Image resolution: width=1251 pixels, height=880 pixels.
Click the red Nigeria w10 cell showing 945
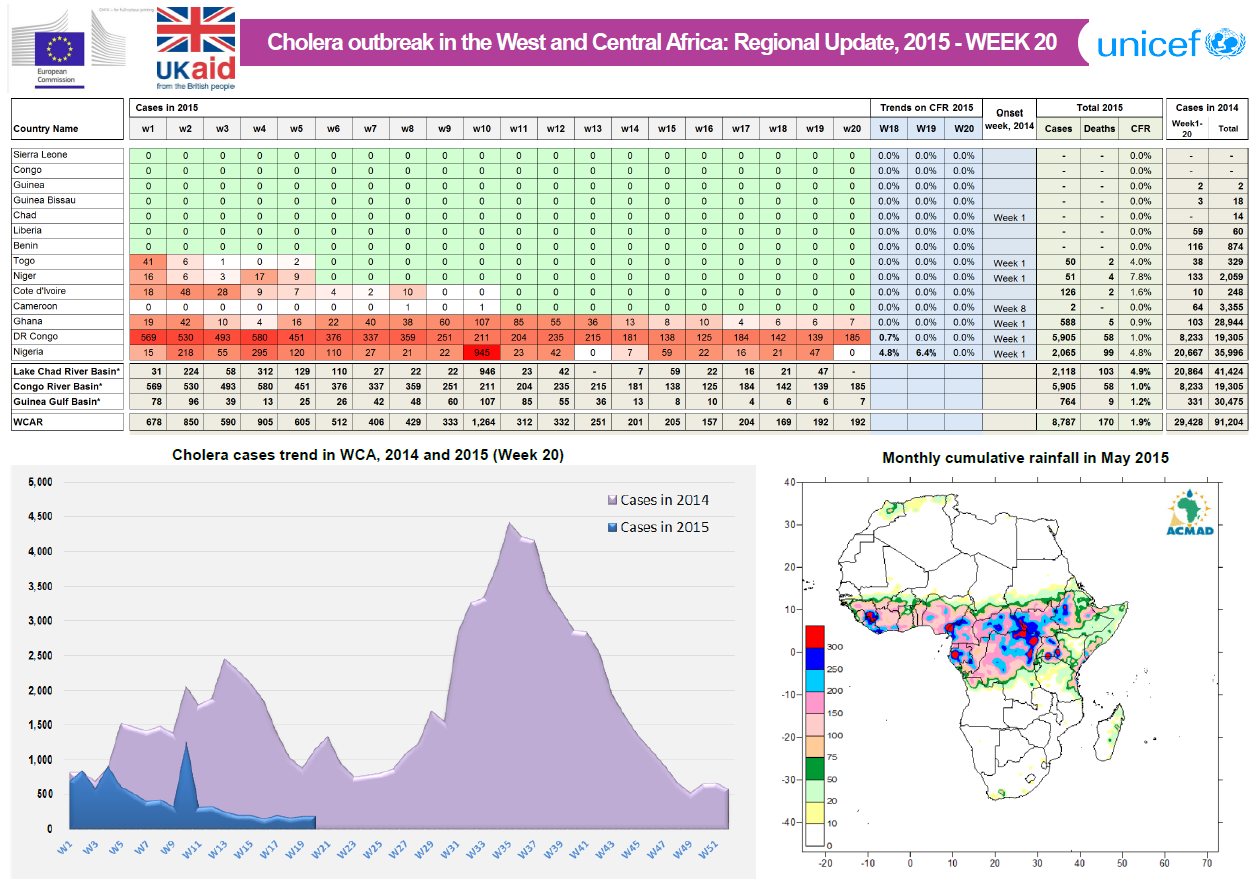(481, 353)
